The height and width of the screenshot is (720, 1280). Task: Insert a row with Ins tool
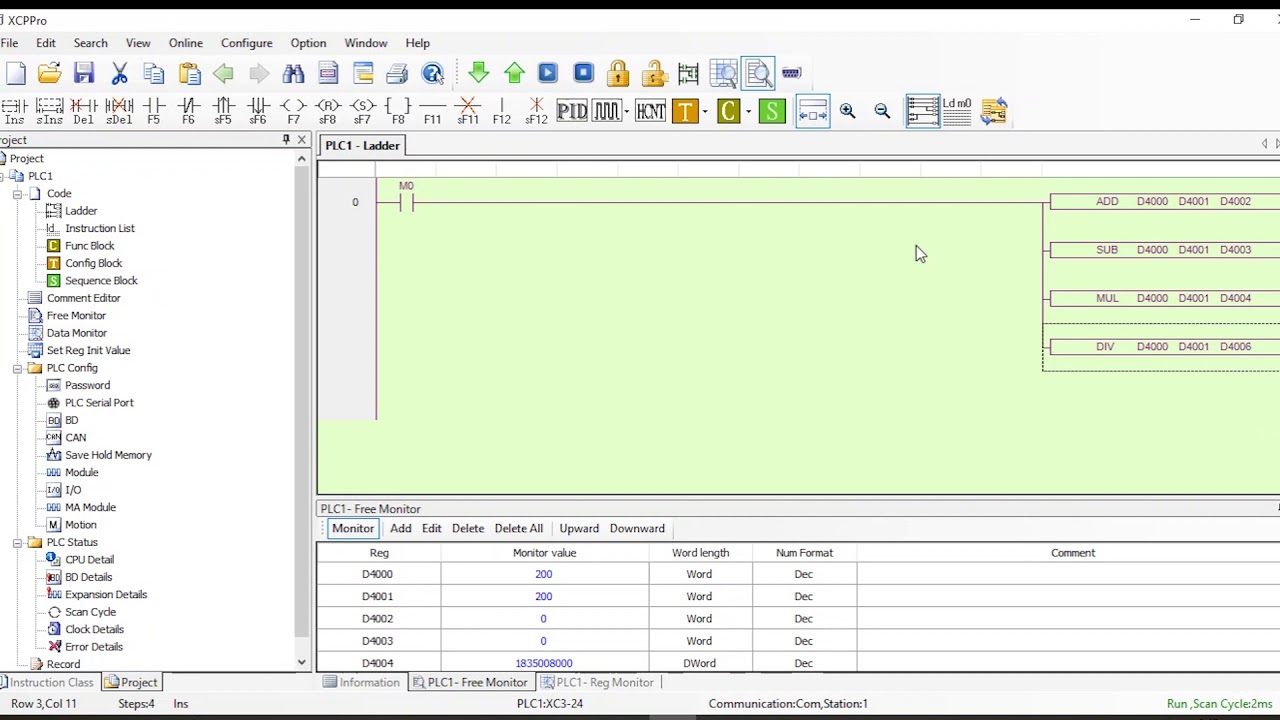(14, 111)
